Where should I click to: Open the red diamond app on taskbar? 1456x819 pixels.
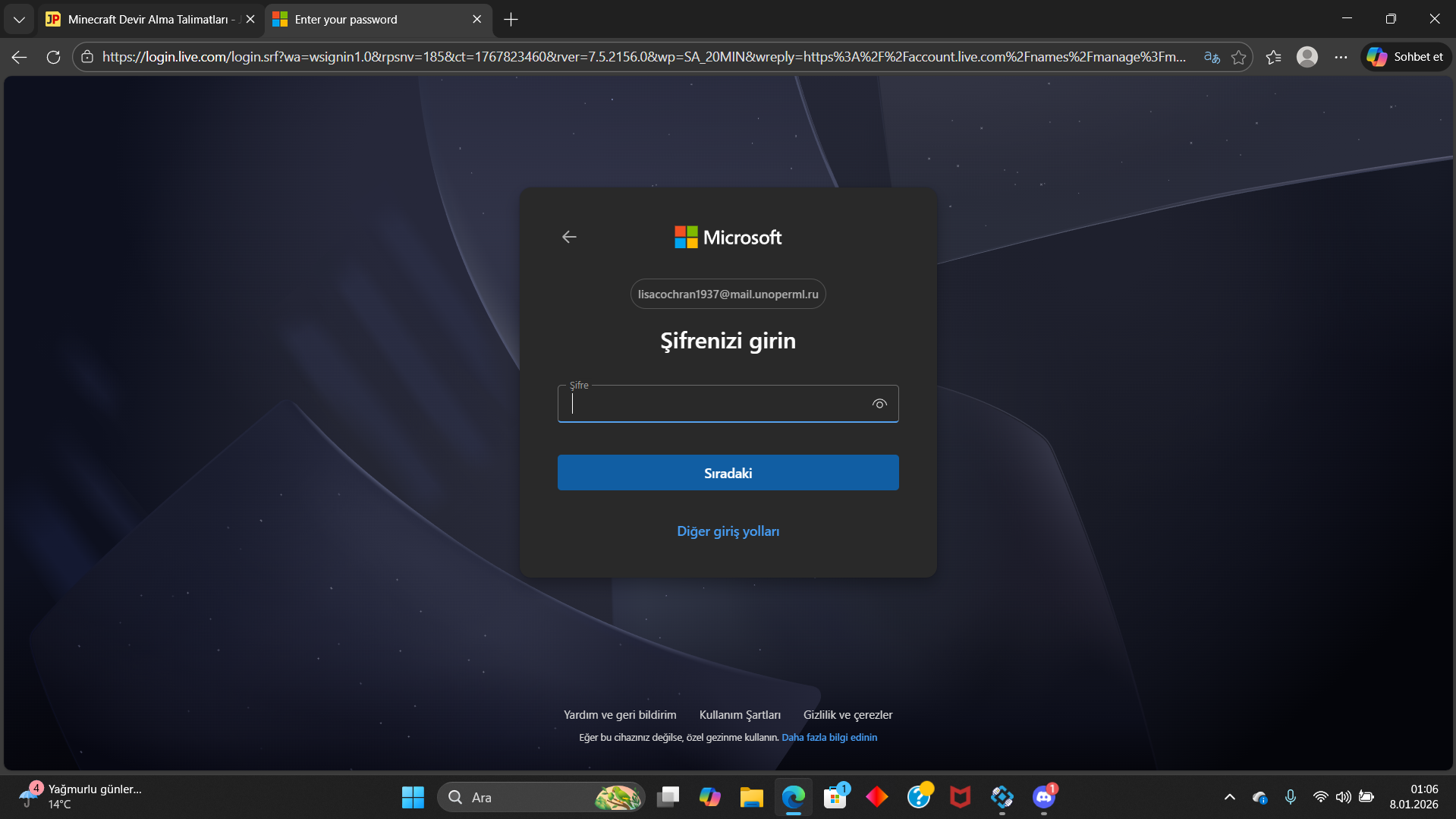877,797
